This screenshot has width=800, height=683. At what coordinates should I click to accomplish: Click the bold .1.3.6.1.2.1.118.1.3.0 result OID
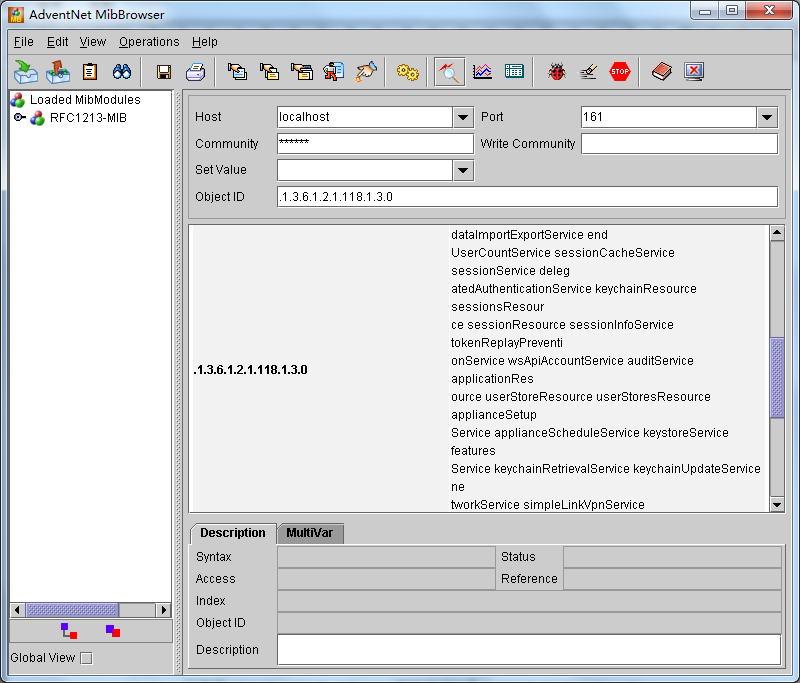(x=251, y=370)
